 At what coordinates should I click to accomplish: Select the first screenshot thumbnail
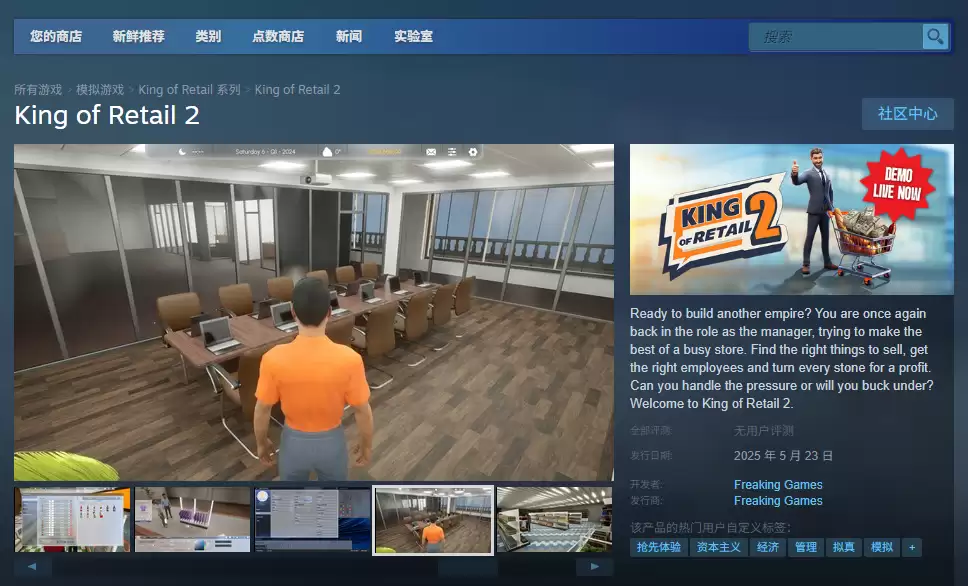[72, 519]
